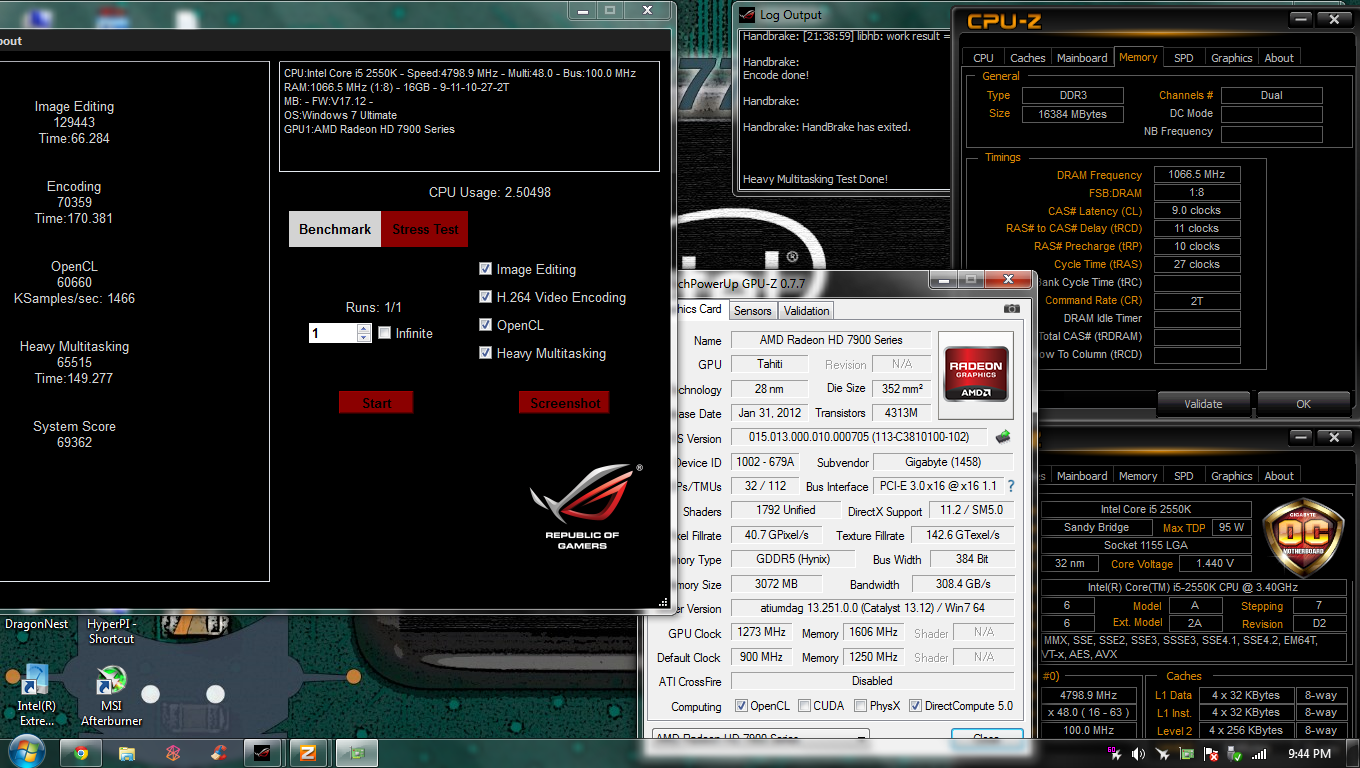Viewport: 1360px width, 768px height.
Task: Switch to the Benchmark tab
Action: coord(335,229)
